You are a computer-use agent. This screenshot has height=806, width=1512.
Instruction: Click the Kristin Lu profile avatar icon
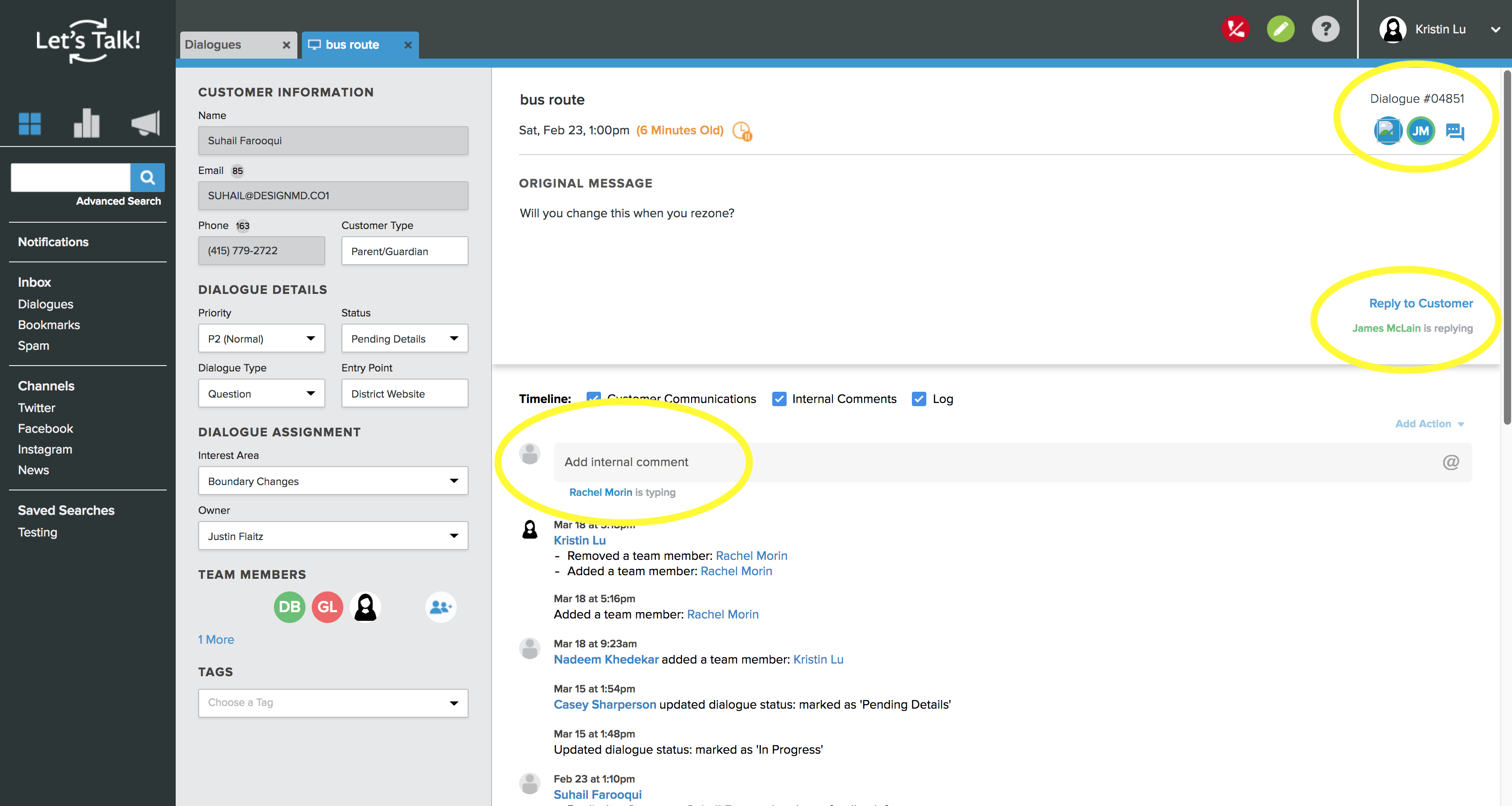click(1393, 29)
